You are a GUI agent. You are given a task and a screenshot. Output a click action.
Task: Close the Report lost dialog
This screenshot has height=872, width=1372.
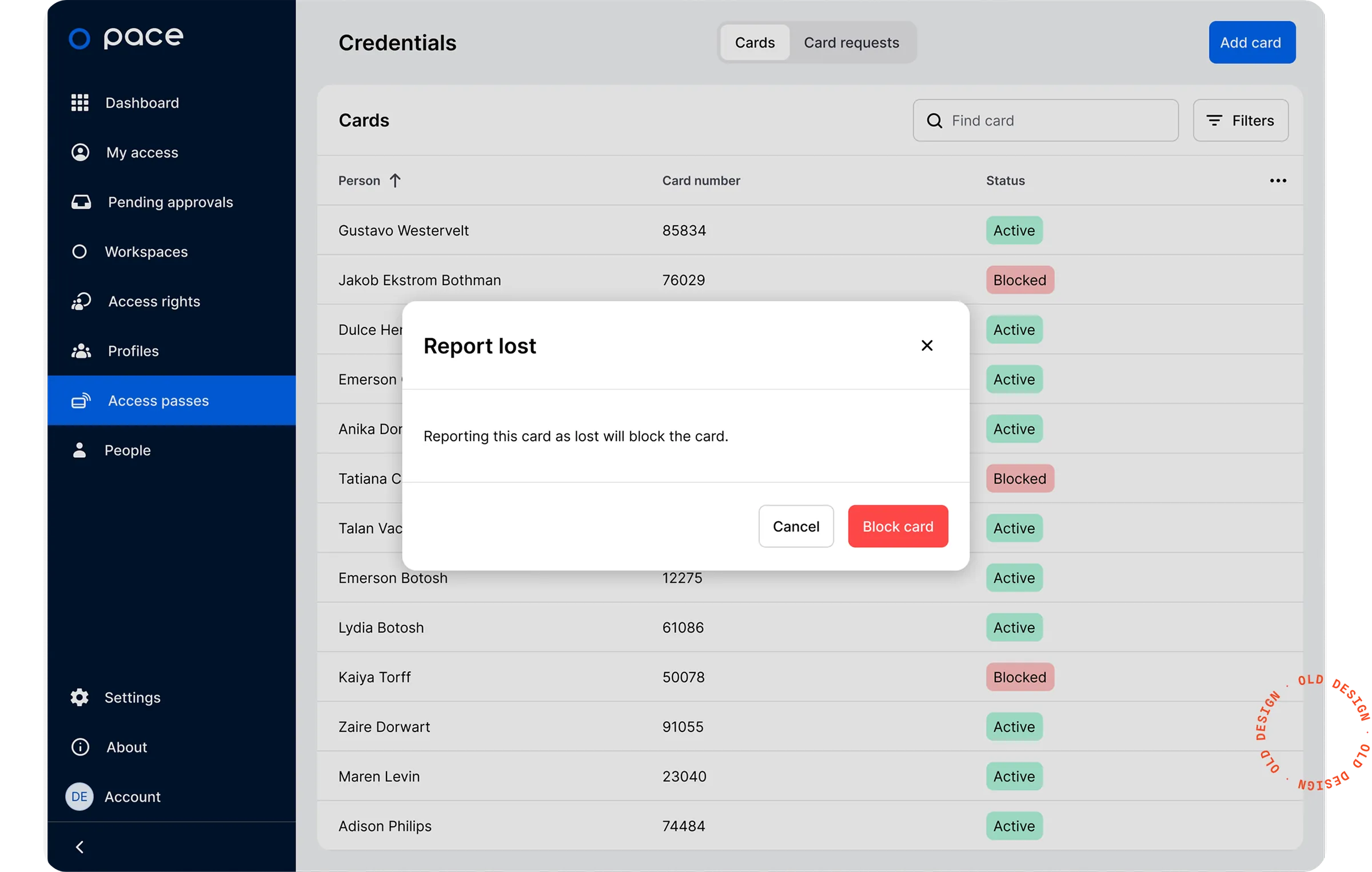point(927,346)
